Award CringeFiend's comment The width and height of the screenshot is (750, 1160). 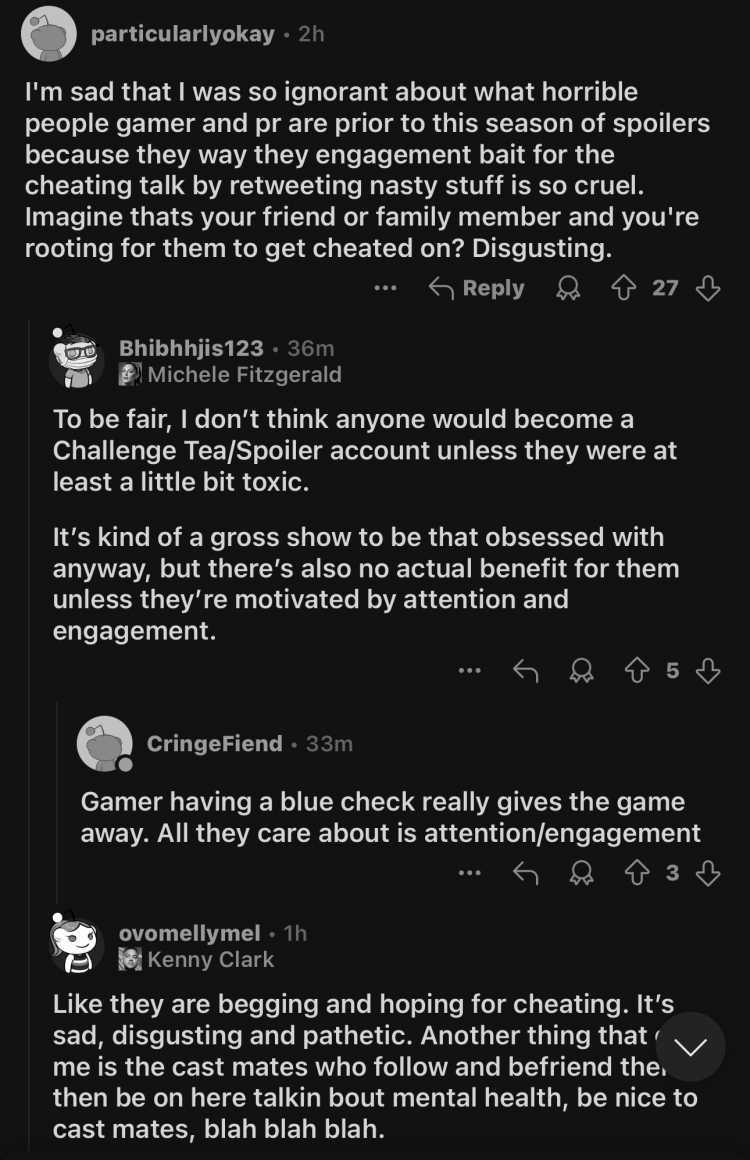[582, 874]
